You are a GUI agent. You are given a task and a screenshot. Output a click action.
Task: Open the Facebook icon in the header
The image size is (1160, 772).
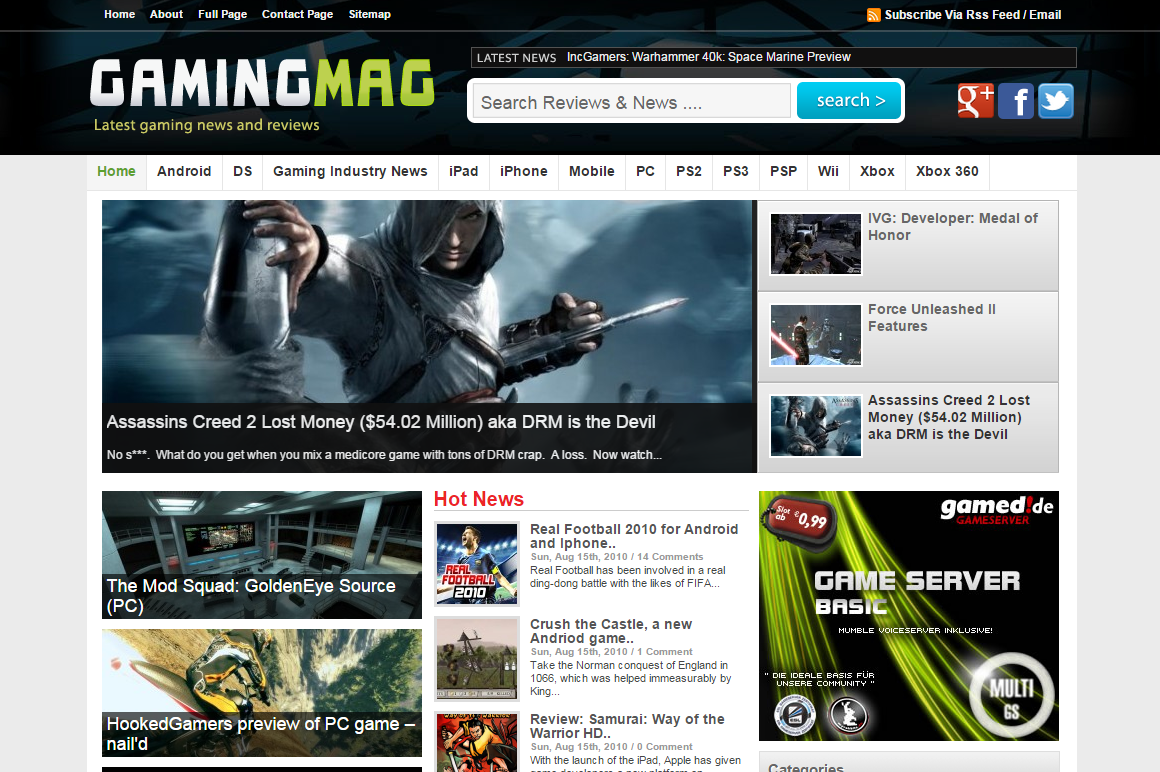[x=1015, y=100]
